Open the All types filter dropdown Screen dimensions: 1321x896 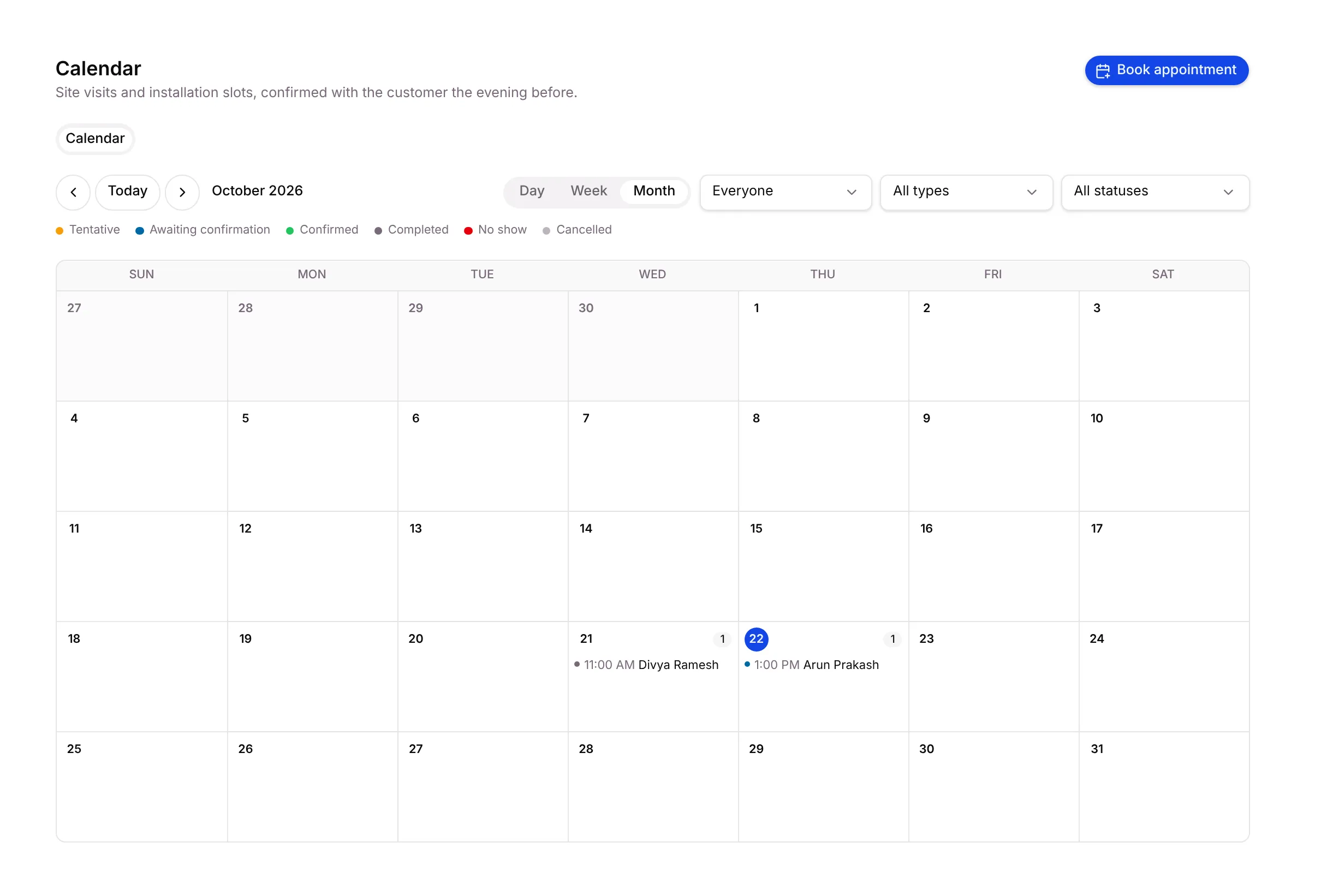click(x=967, y=193)
